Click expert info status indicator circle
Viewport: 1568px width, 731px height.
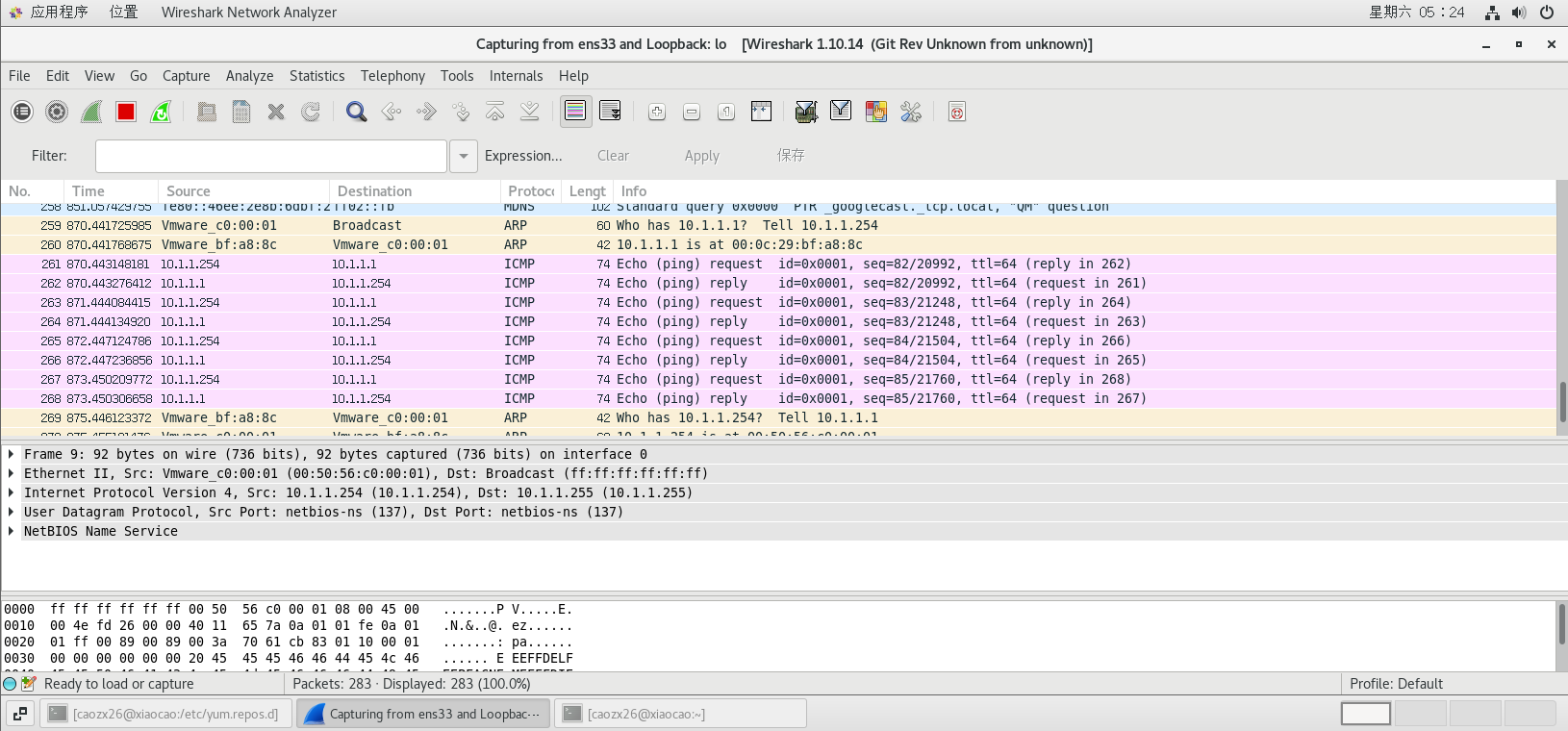(10, 684)
